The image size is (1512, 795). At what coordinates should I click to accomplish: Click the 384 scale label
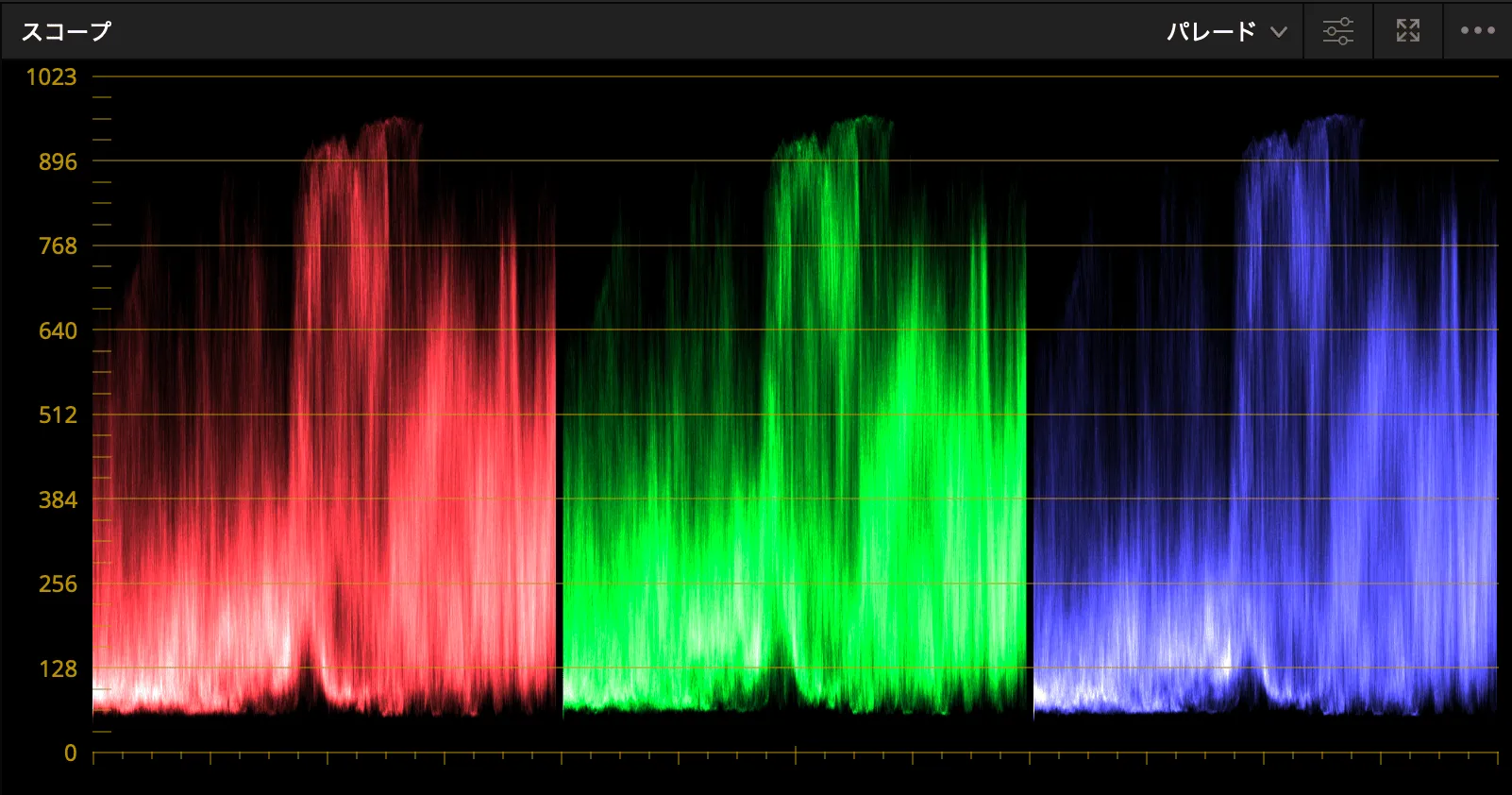click(x=58, y=499)
